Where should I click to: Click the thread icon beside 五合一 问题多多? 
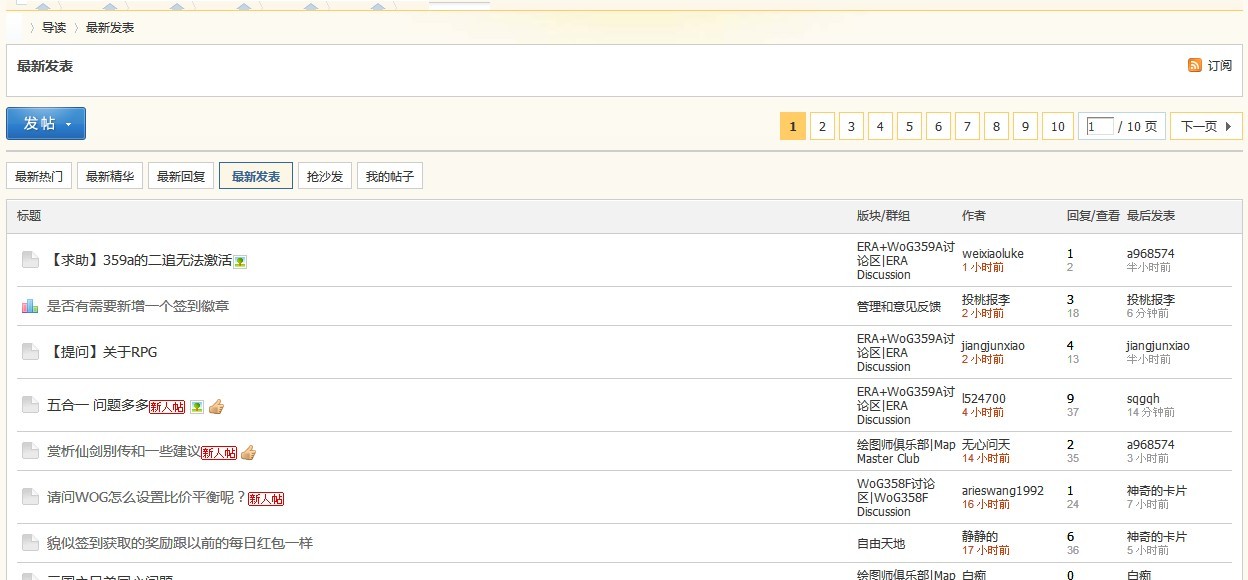[x=30, y=405]
